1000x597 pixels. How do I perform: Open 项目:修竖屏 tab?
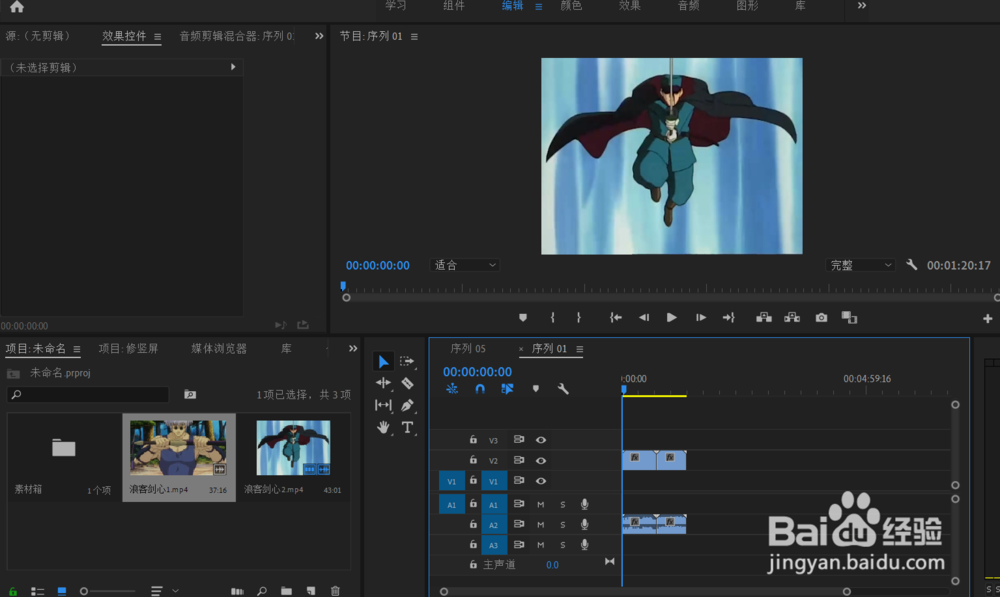coord(128,348)
